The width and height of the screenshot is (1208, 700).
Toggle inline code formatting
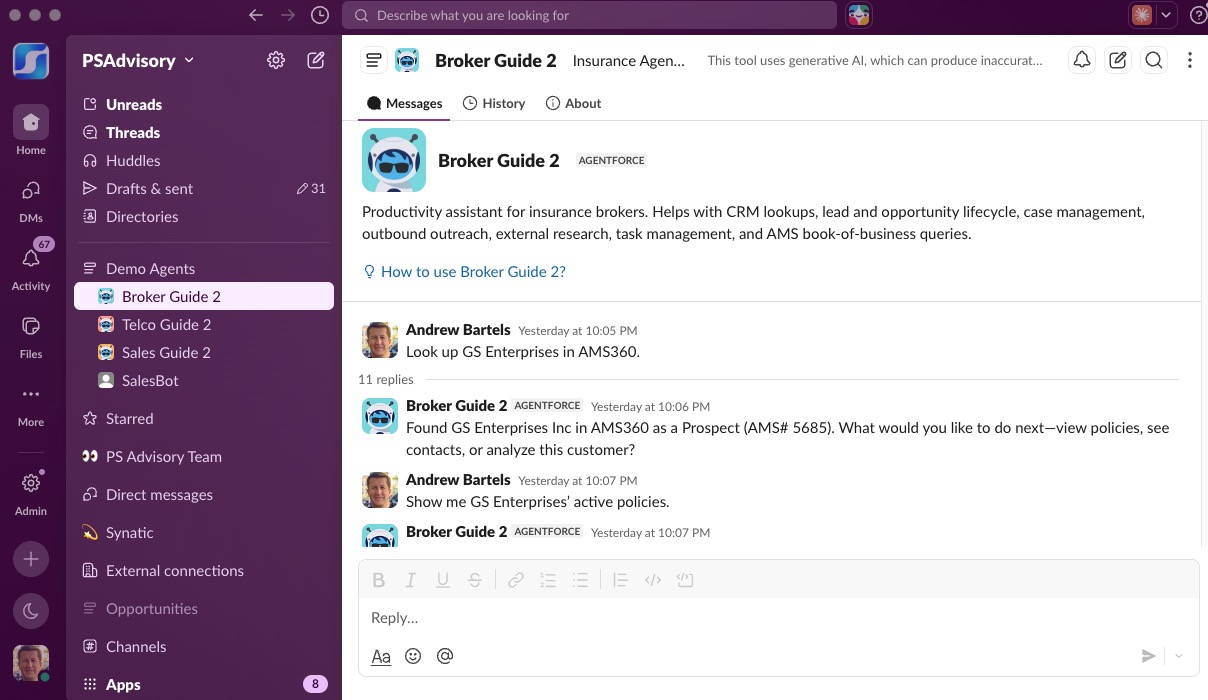[x=653, y=580]
